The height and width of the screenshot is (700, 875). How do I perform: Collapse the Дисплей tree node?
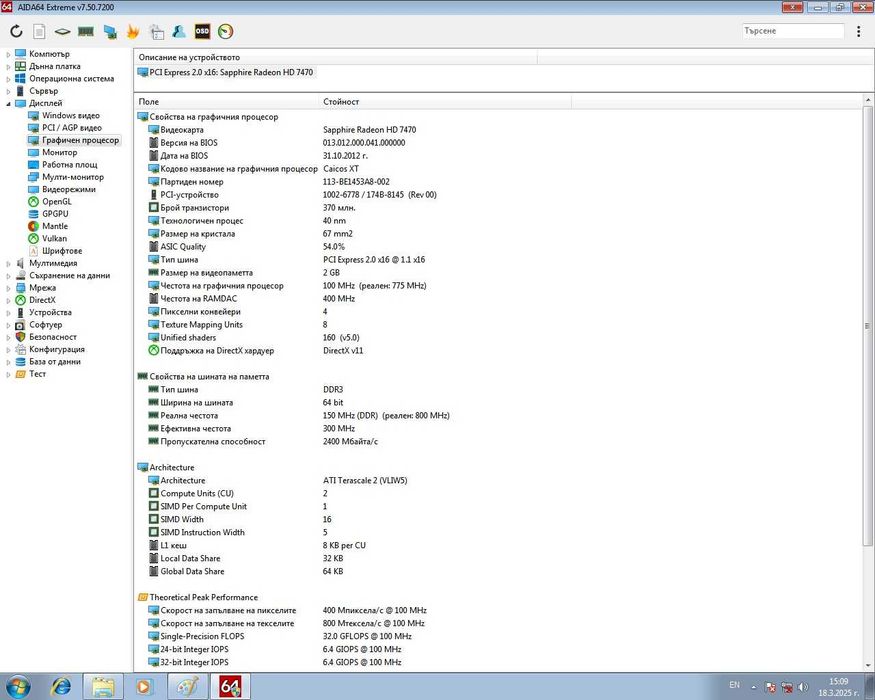click(x=8, y=104)
